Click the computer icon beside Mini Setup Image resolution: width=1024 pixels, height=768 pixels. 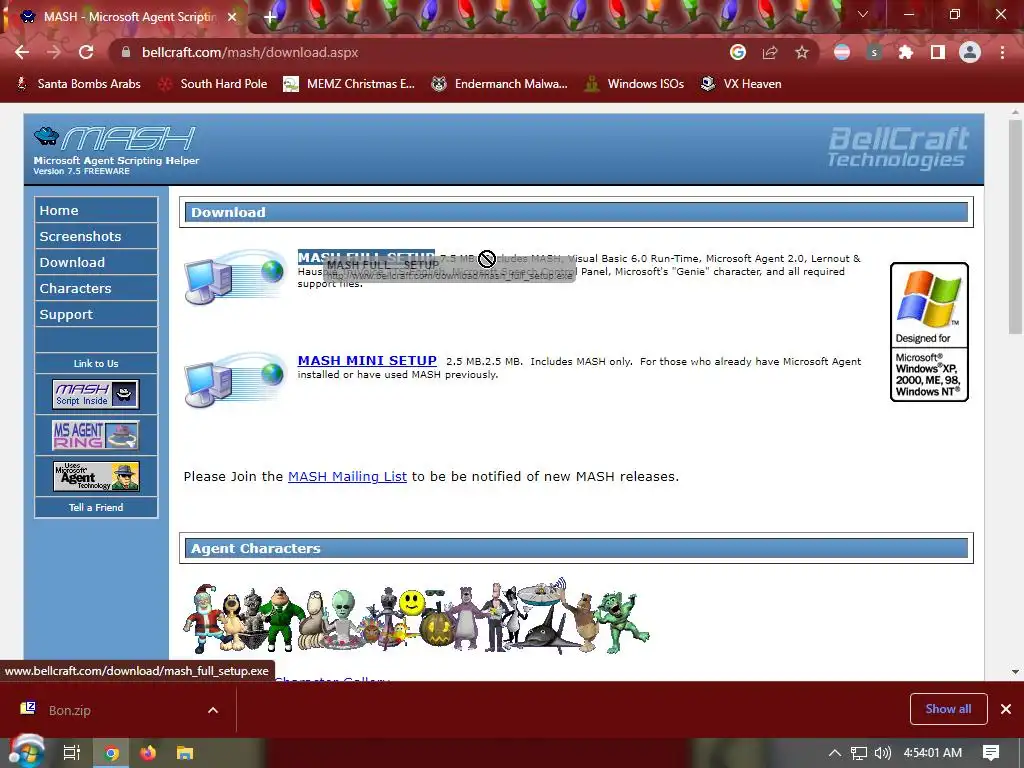[x=235, y=380]
